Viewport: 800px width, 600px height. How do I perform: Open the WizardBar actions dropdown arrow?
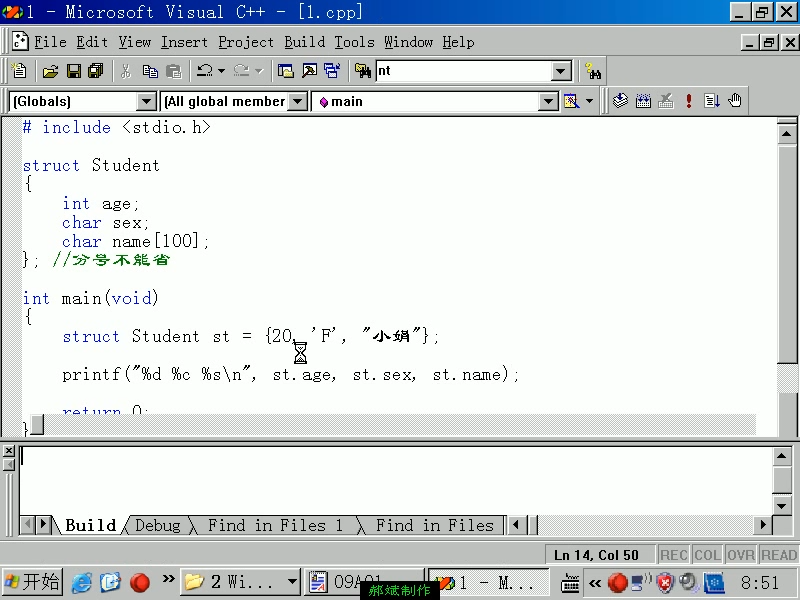(x=589, y=101)
